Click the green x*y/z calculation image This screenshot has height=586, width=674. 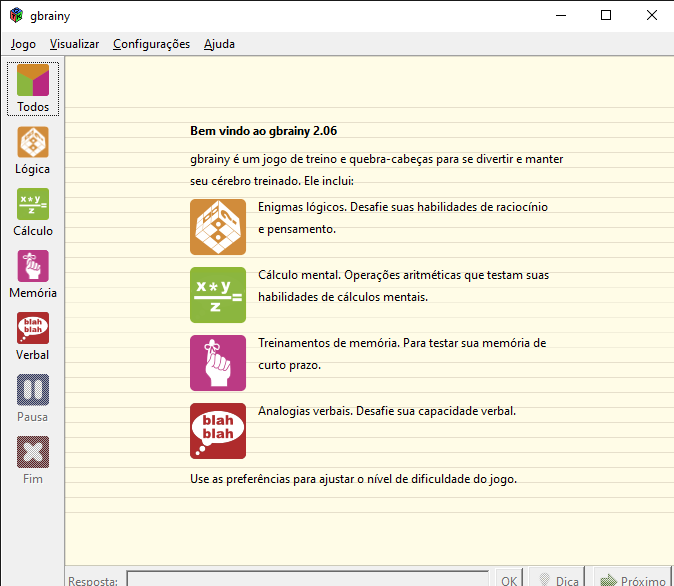coord(217,295)
